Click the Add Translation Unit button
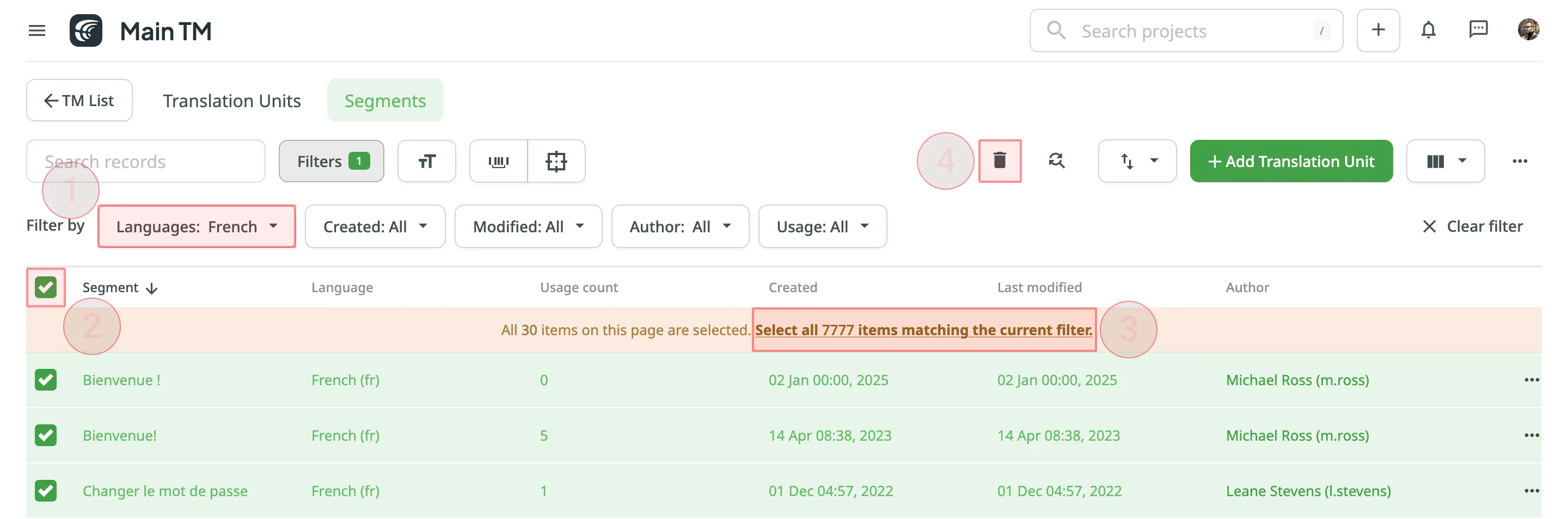The width and height of the screenshot is (1568, 519). tap(1290, 161)
